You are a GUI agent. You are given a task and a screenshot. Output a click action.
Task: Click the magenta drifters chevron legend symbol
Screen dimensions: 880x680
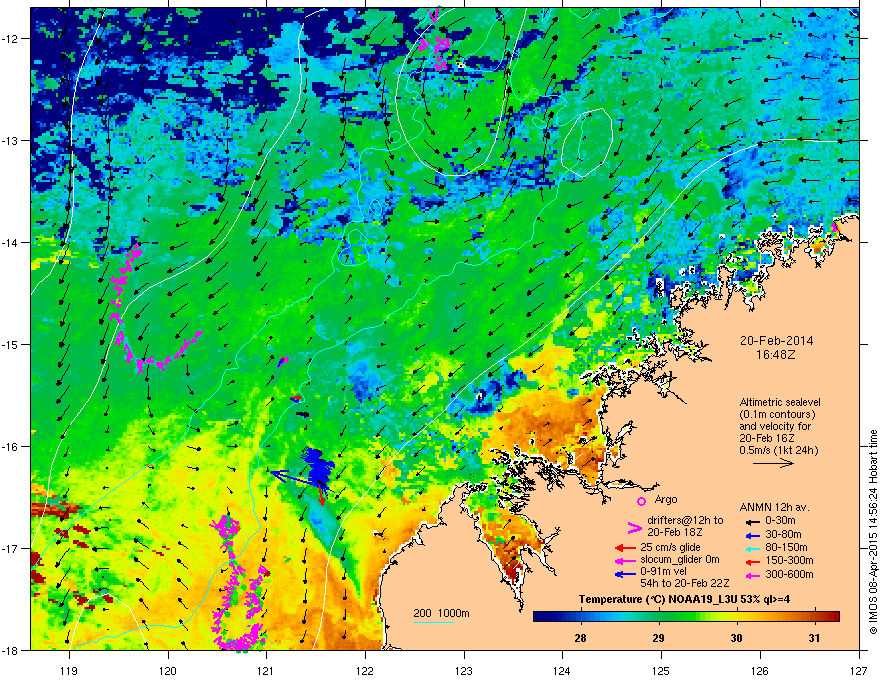click(634, 527)
